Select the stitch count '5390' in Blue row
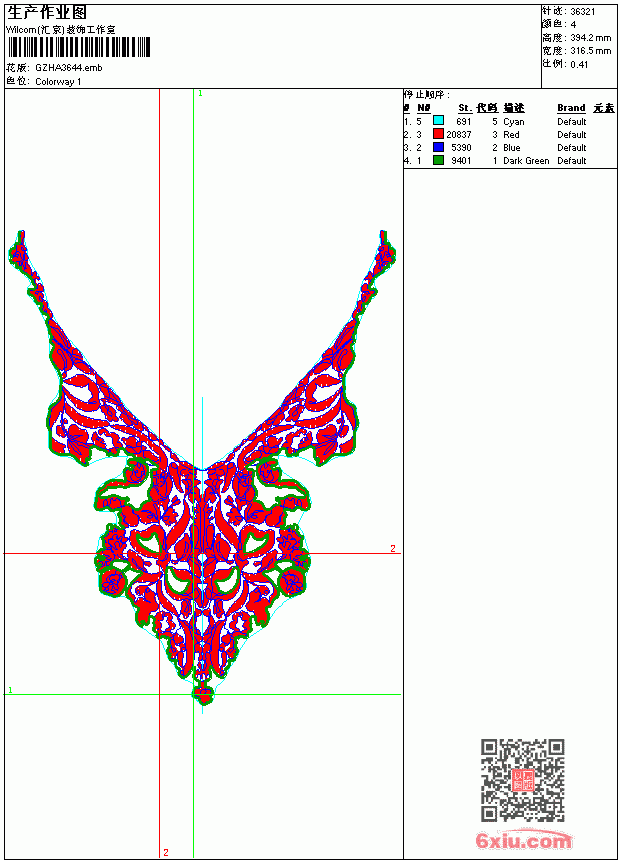620x860 pixels. click(x=461, y=148)
